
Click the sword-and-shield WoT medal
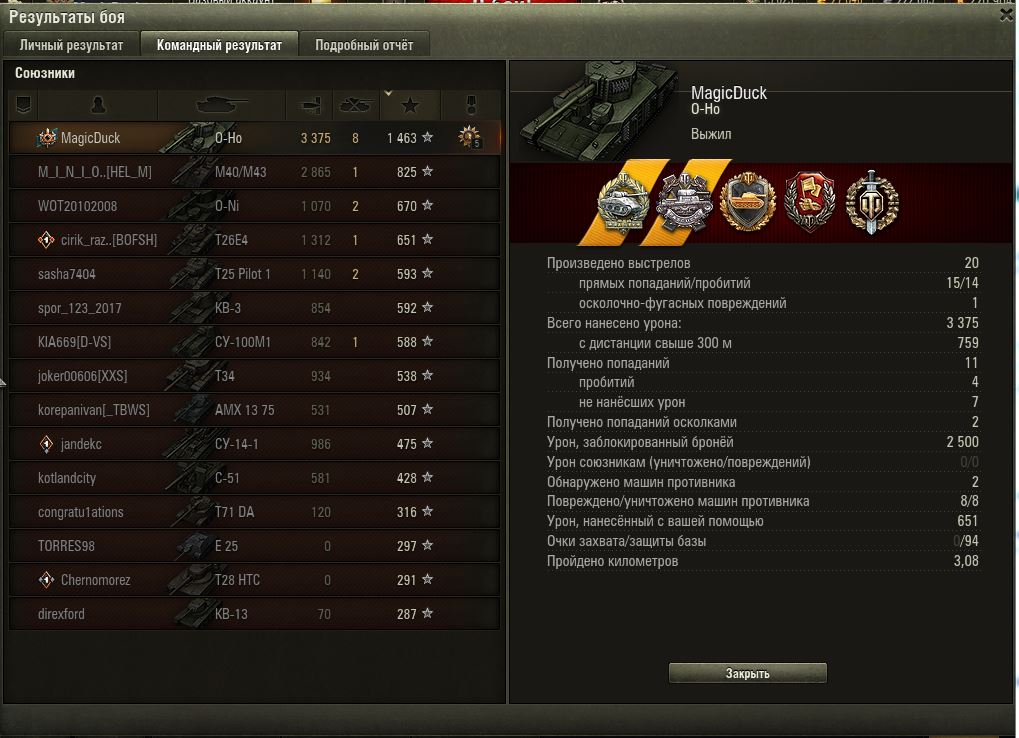[871, 202]
